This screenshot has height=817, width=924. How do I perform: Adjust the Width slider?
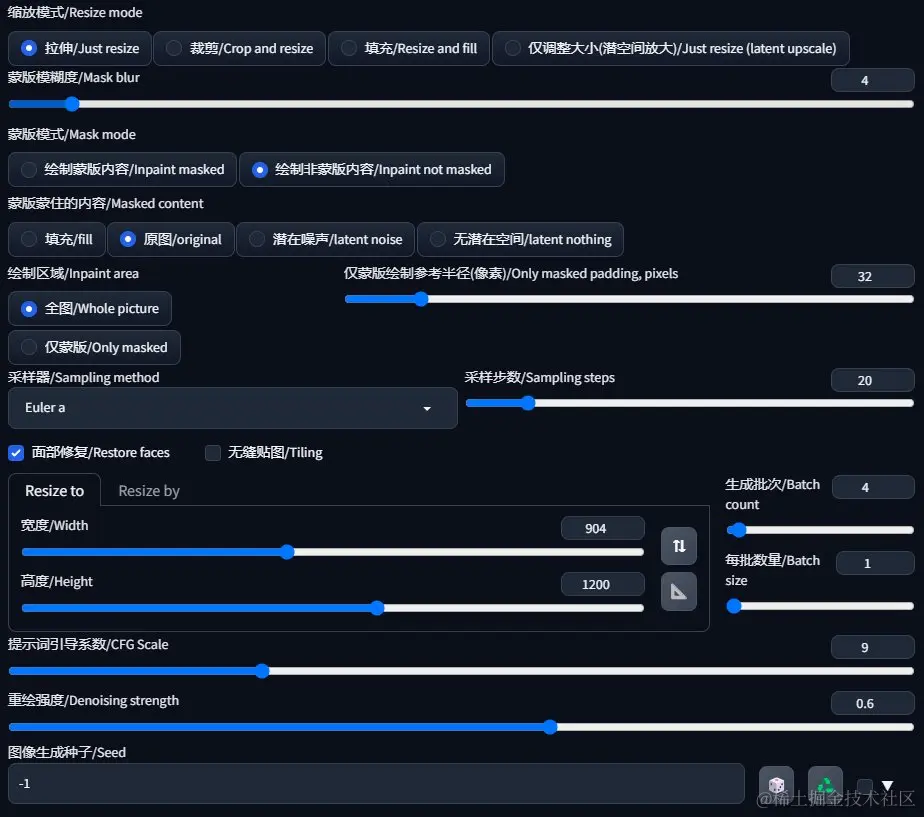333,552
